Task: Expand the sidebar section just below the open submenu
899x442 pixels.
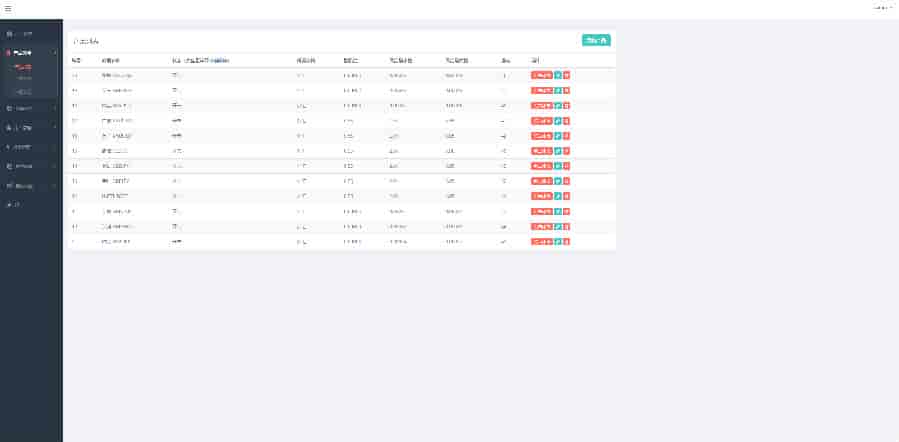Action: tap(30, 108)
